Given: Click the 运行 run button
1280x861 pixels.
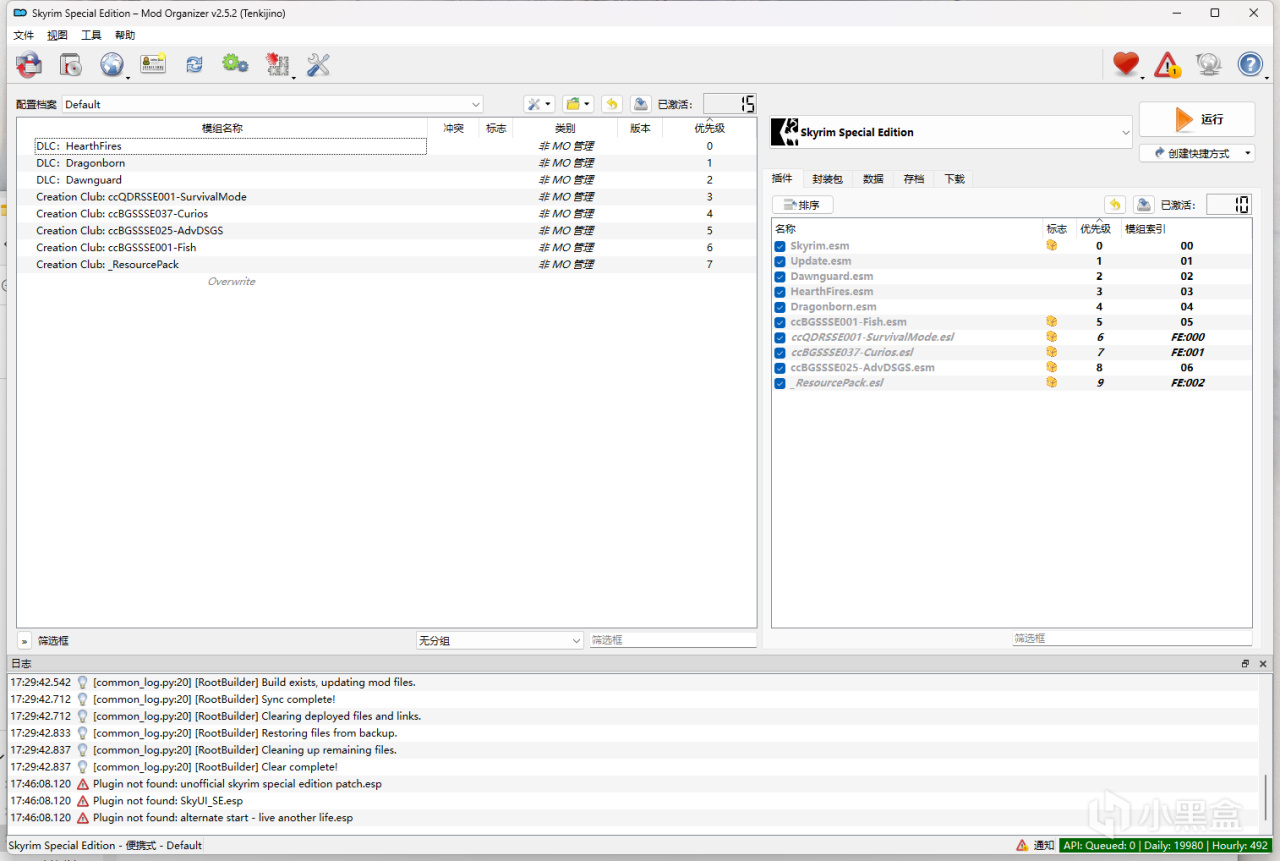Looking at the screenshot, I should [x=1197, y=119].
